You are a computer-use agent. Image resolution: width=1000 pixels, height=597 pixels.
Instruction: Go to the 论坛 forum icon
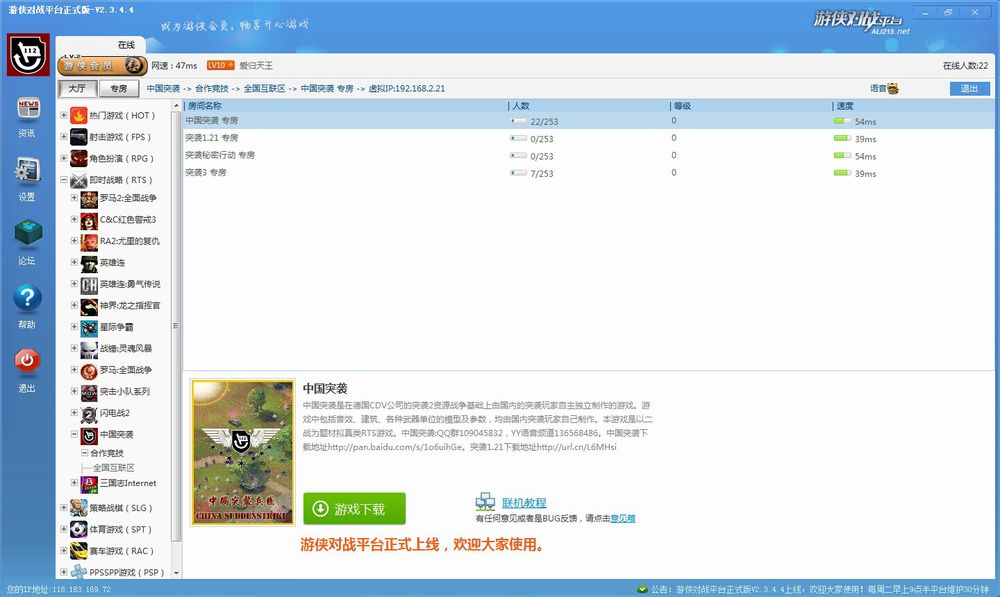(x=28, y=235)
